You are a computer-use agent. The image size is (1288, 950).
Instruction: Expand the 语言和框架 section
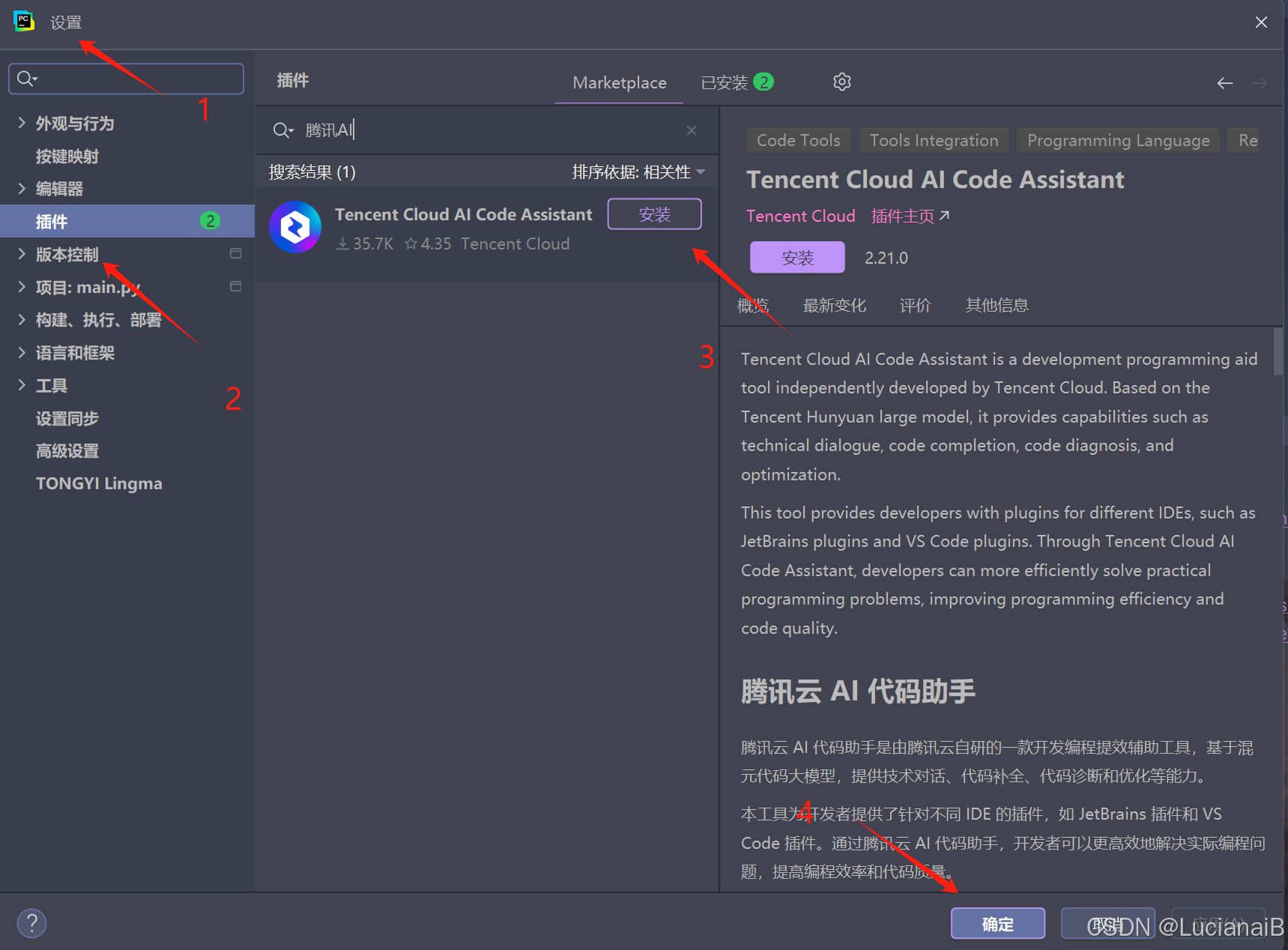point(22,352)
